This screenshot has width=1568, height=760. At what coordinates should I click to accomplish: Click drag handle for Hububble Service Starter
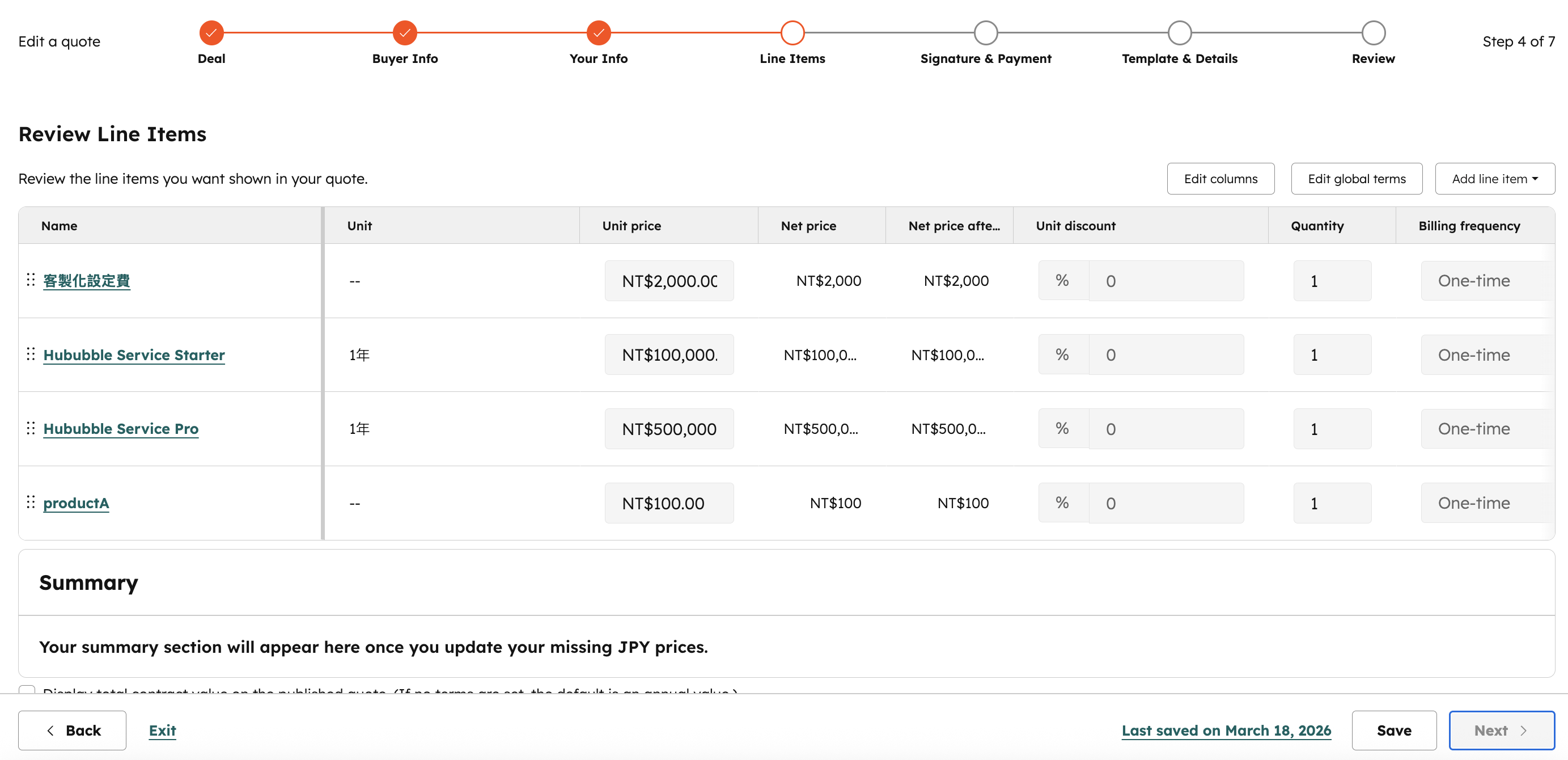click(31, 354)
